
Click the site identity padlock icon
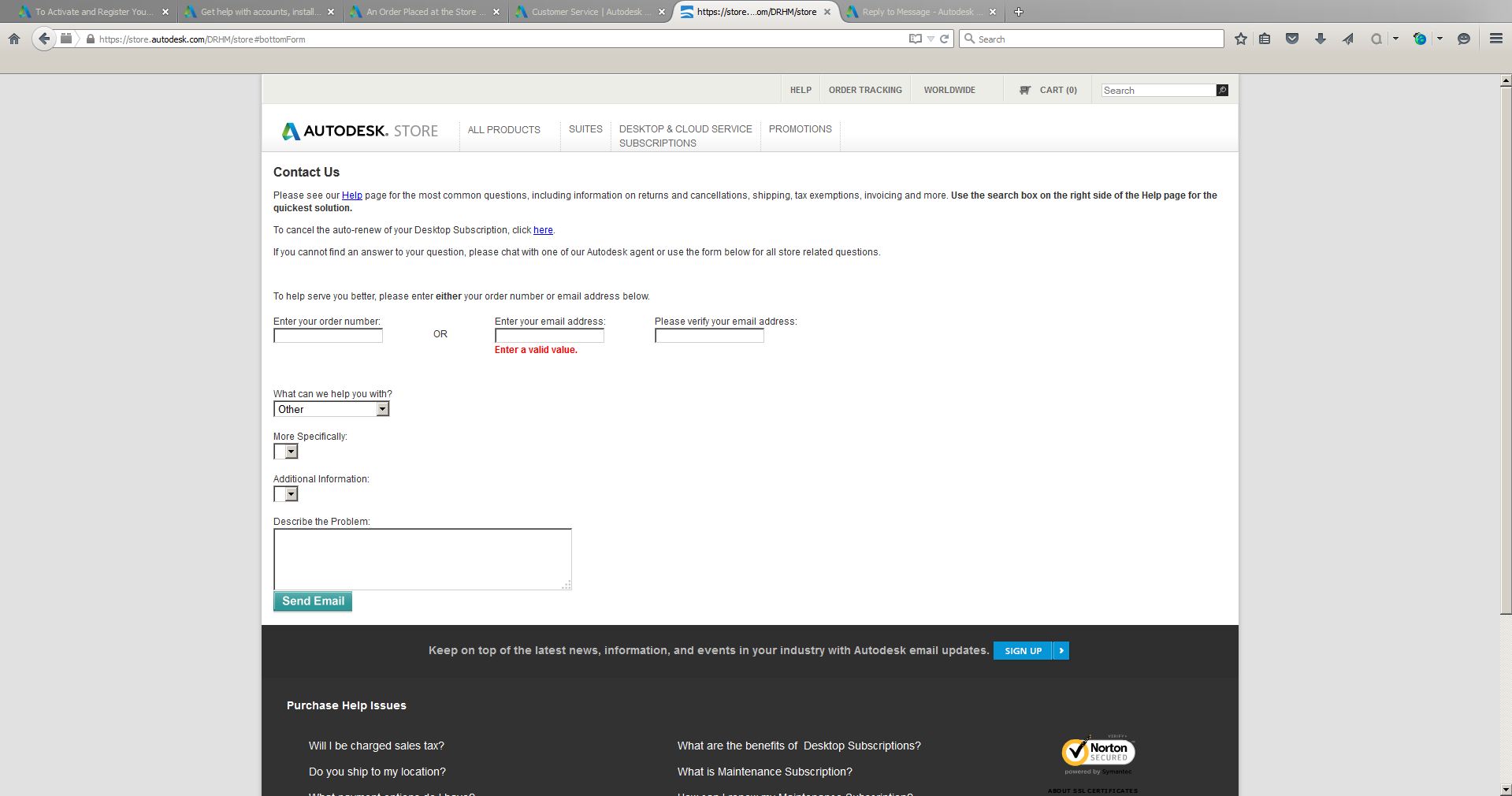coord(91,39)
